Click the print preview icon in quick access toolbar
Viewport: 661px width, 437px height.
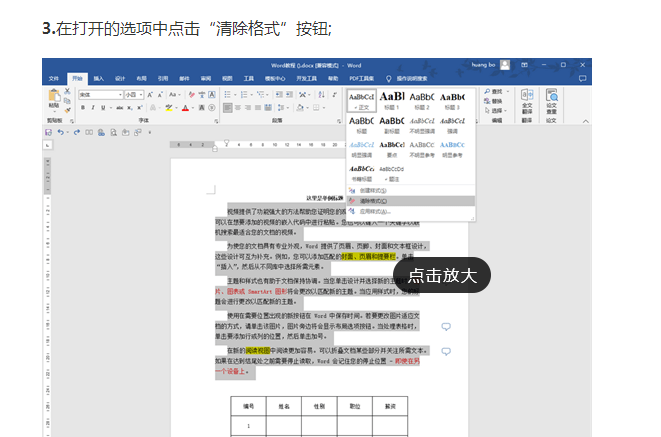(x=113, y=132)
